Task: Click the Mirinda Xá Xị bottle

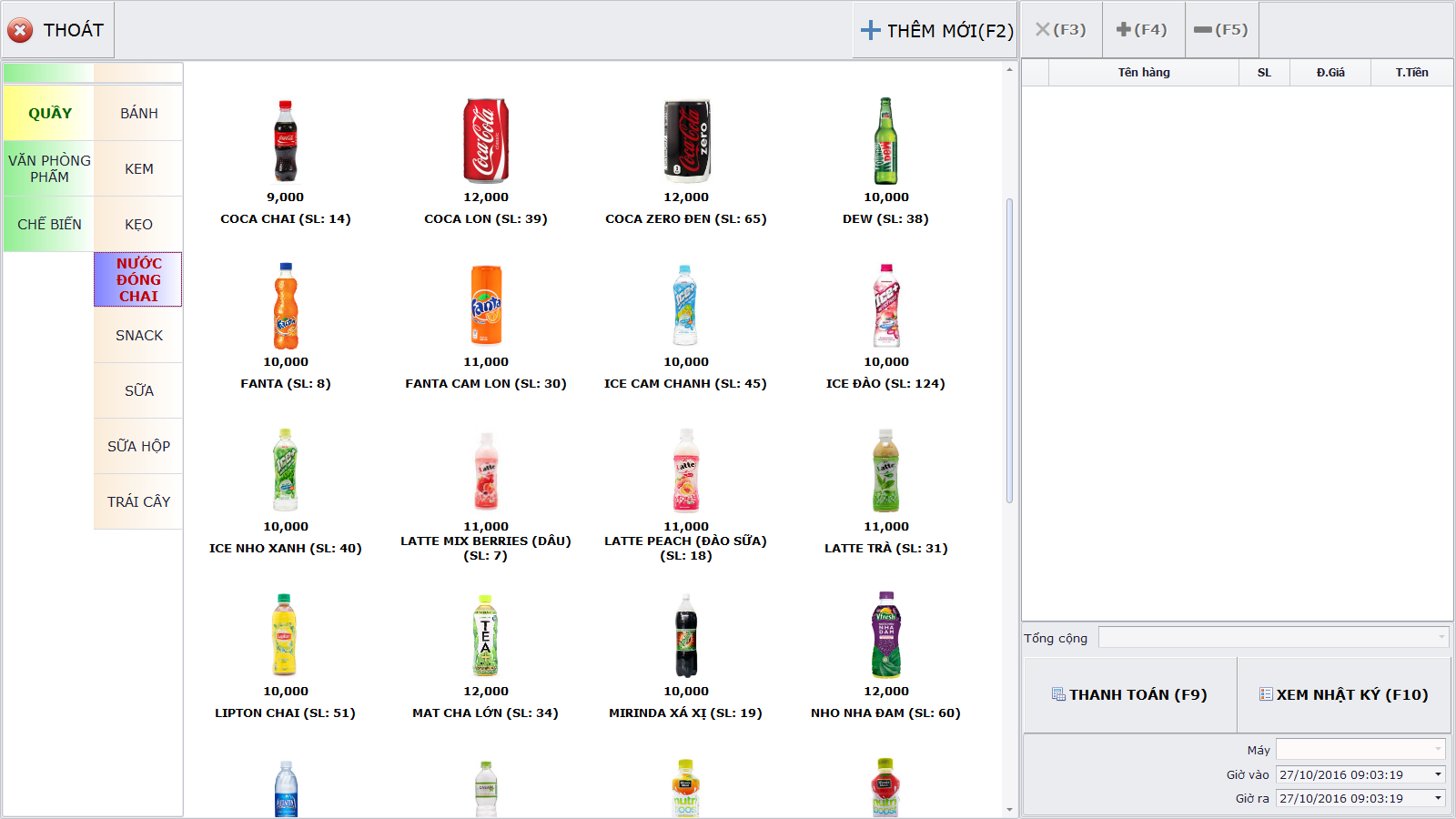Action: 686,635
